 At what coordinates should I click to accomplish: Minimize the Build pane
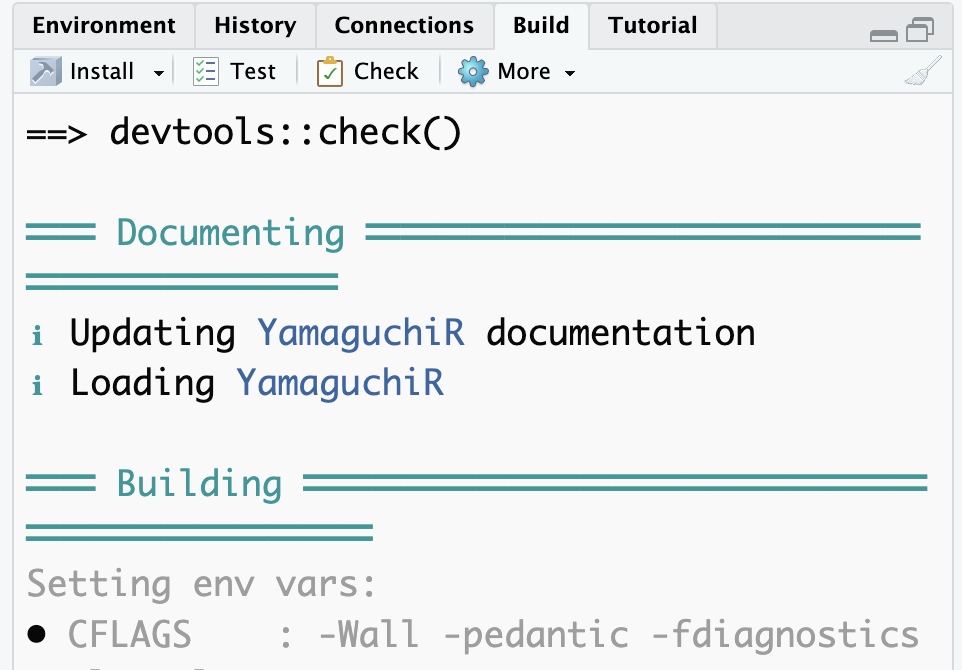pos(884,34)
